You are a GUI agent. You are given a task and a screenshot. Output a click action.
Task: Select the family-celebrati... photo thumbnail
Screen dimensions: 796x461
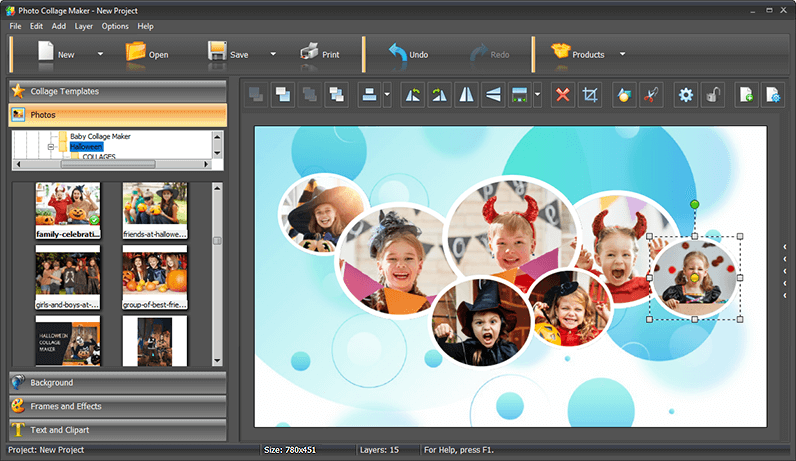[68, 210]
